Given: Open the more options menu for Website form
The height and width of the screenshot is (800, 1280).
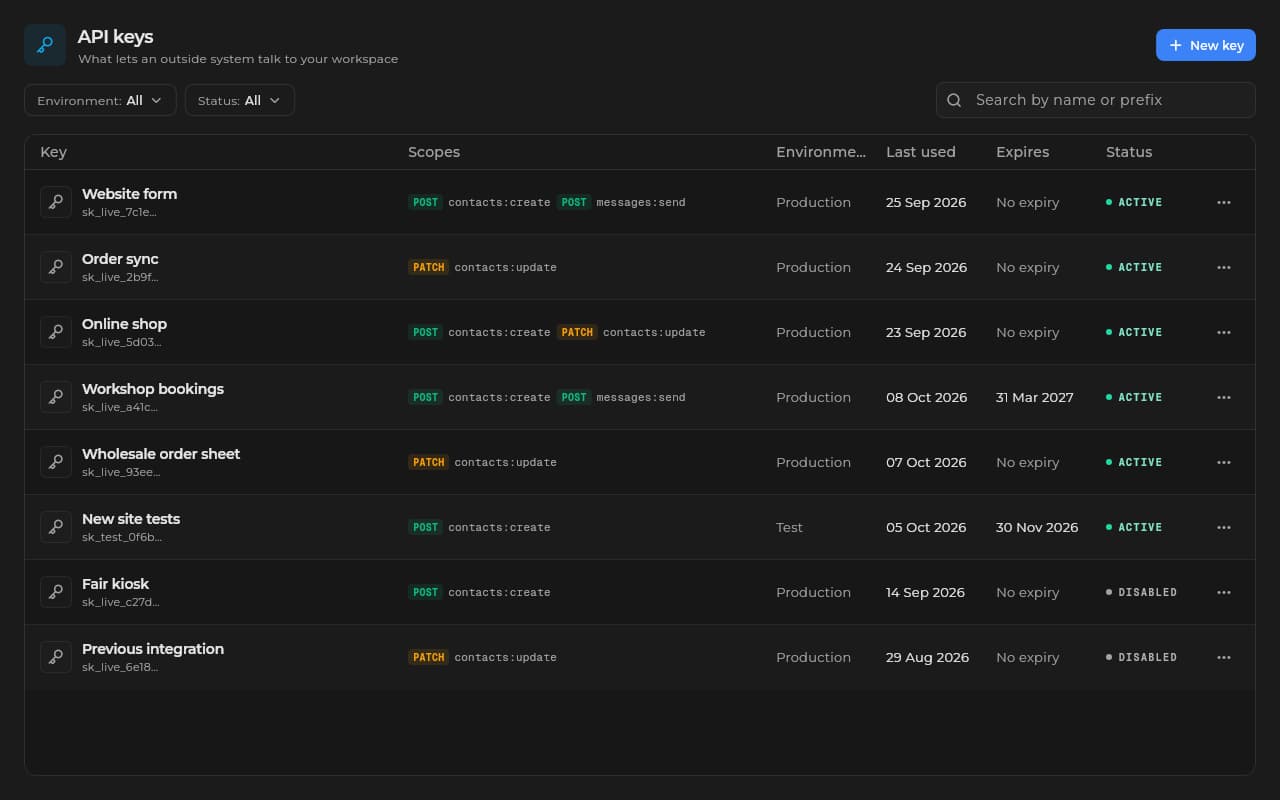Looking at the screenshot, I should pos(1224,202).
